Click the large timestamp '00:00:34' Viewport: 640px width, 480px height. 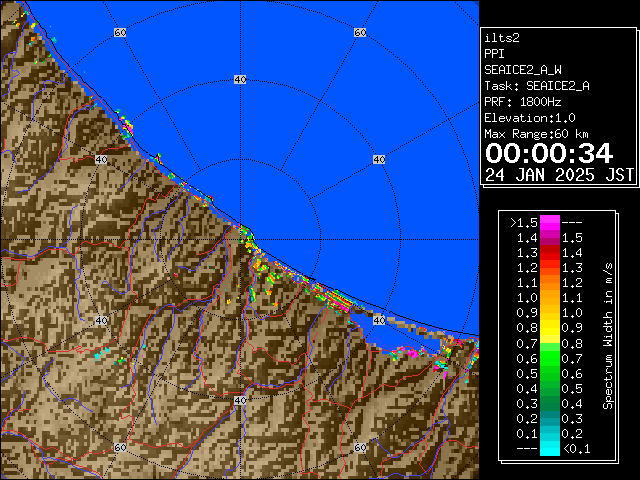pyautogui.click(x=549, y=153)
